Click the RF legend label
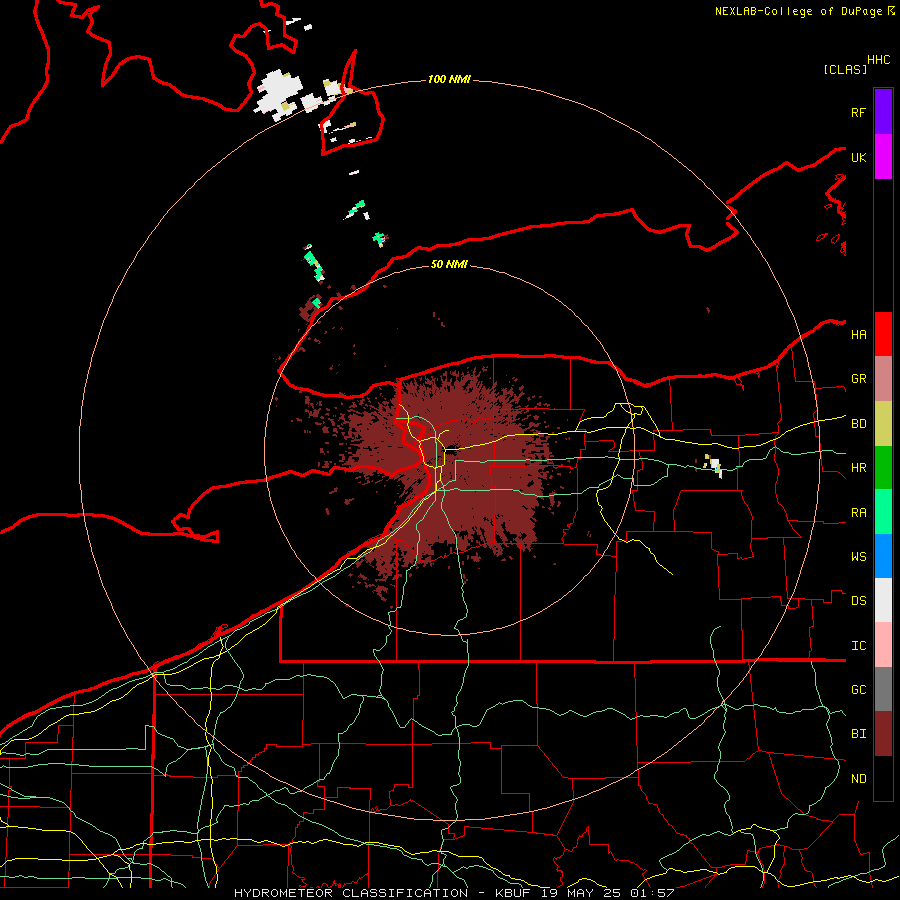 [858, 112]
